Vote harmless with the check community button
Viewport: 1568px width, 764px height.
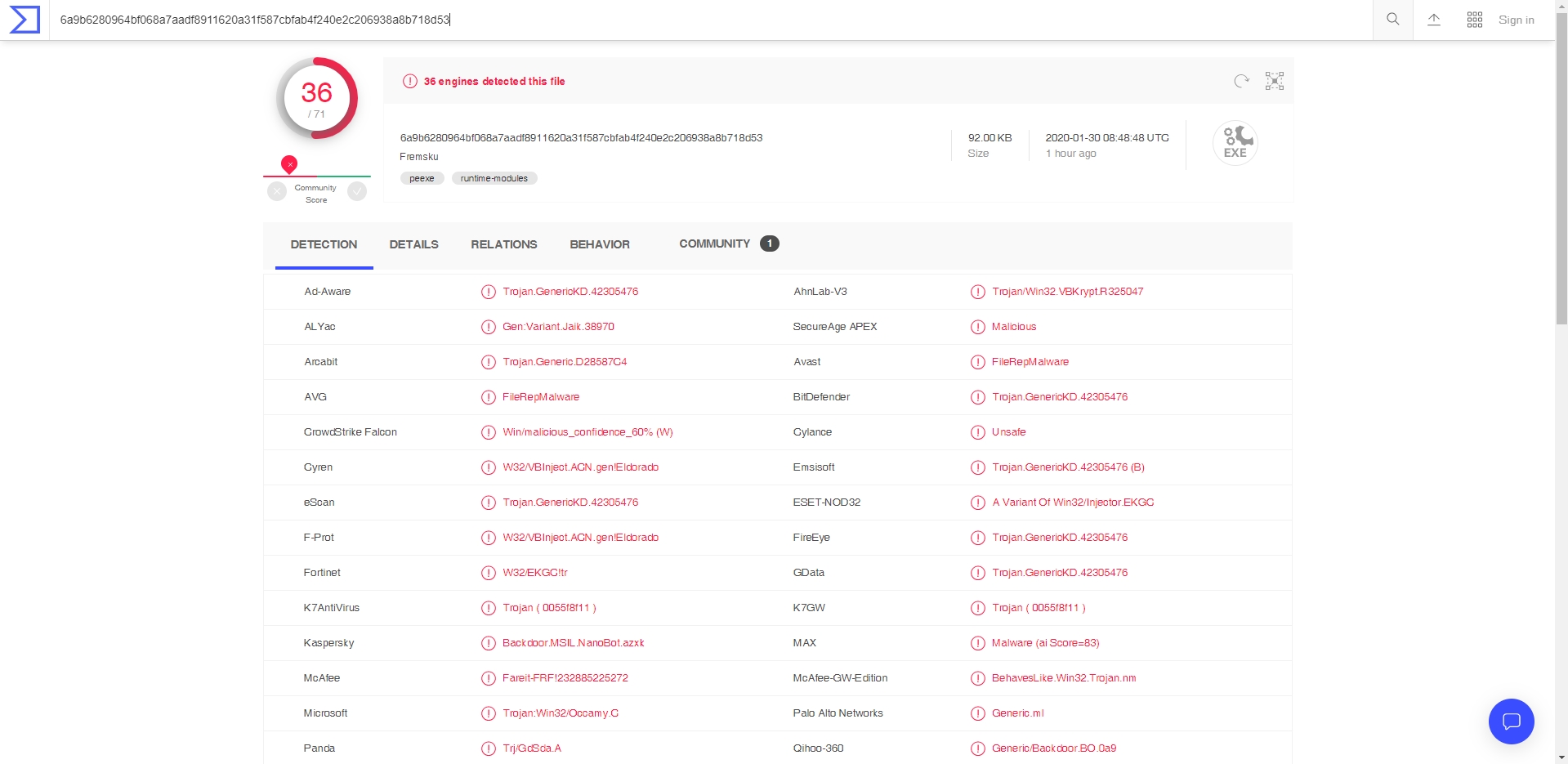click(x=357, y=191)
